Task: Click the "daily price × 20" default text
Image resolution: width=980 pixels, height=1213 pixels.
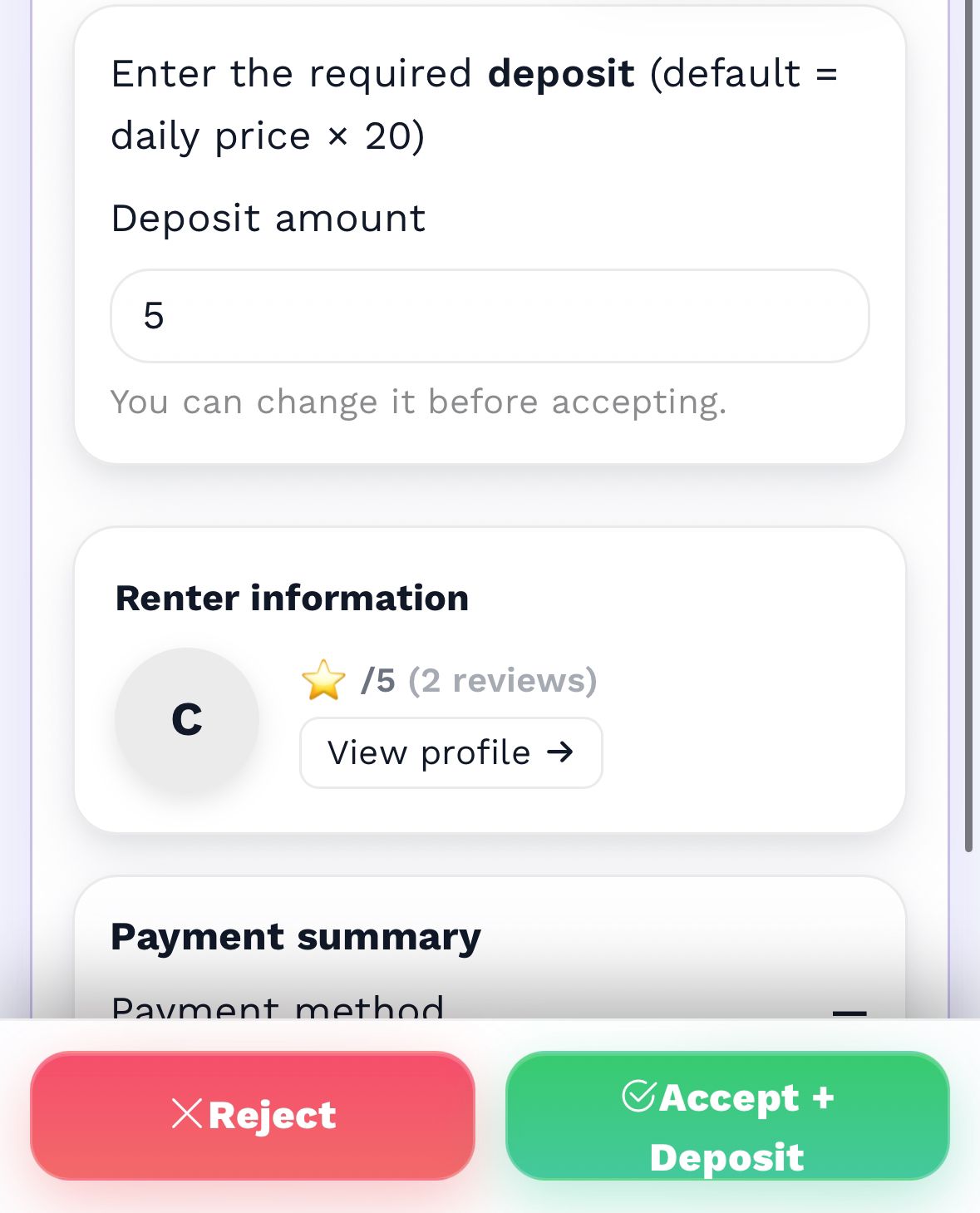Action: [x=266, y=136]
